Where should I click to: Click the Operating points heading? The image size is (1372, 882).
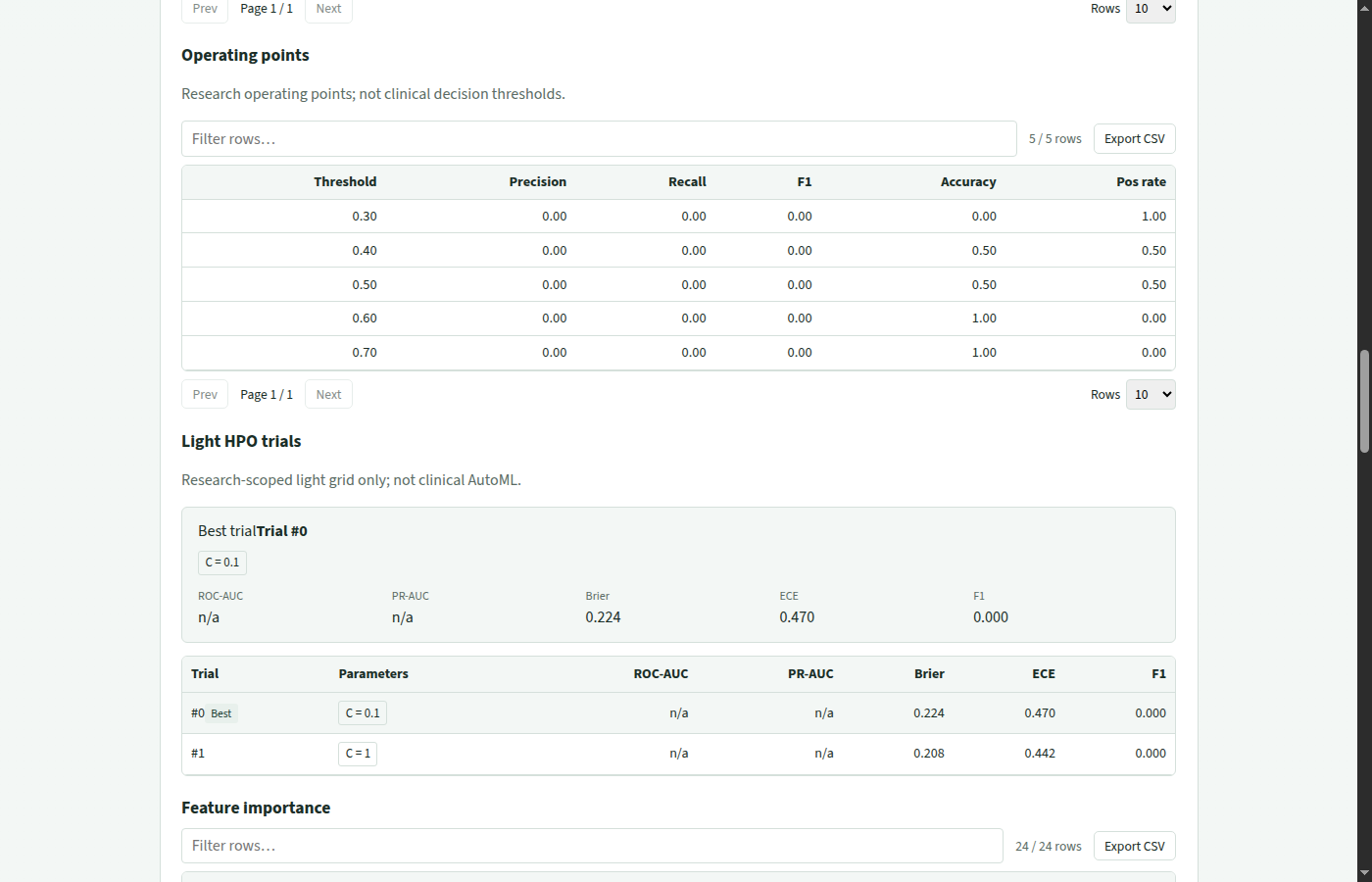[x=245, y=55]
